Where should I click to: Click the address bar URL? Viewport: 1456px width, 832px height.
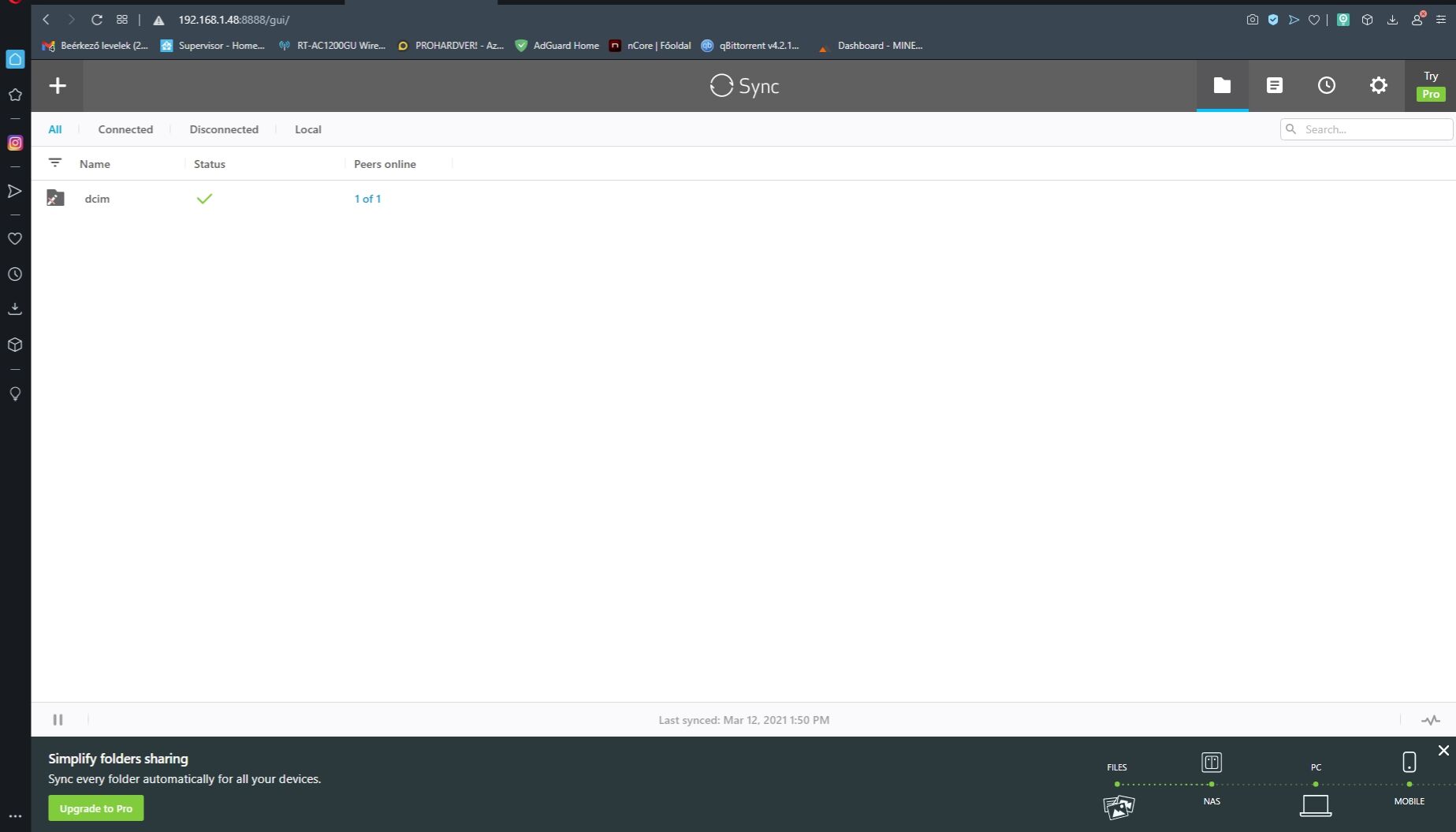234,20
